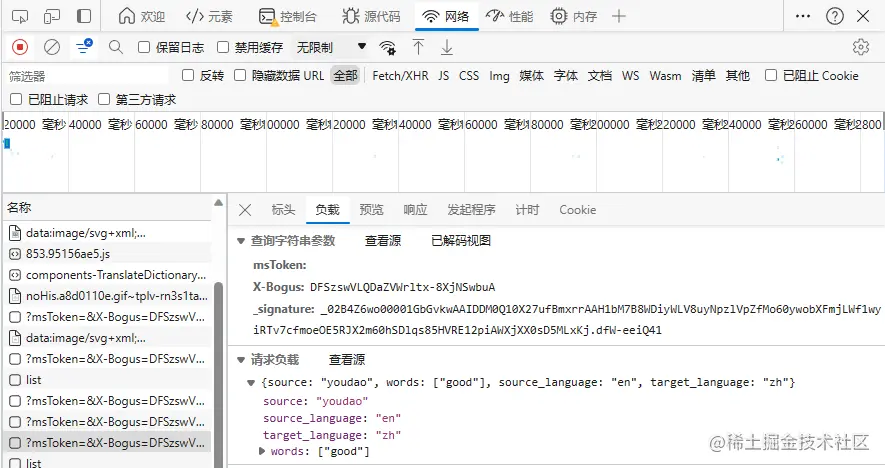This screenshot has width=885, height=468.
Task: Open the Payload (负载) detail tab
Action: tap(327, 210)
